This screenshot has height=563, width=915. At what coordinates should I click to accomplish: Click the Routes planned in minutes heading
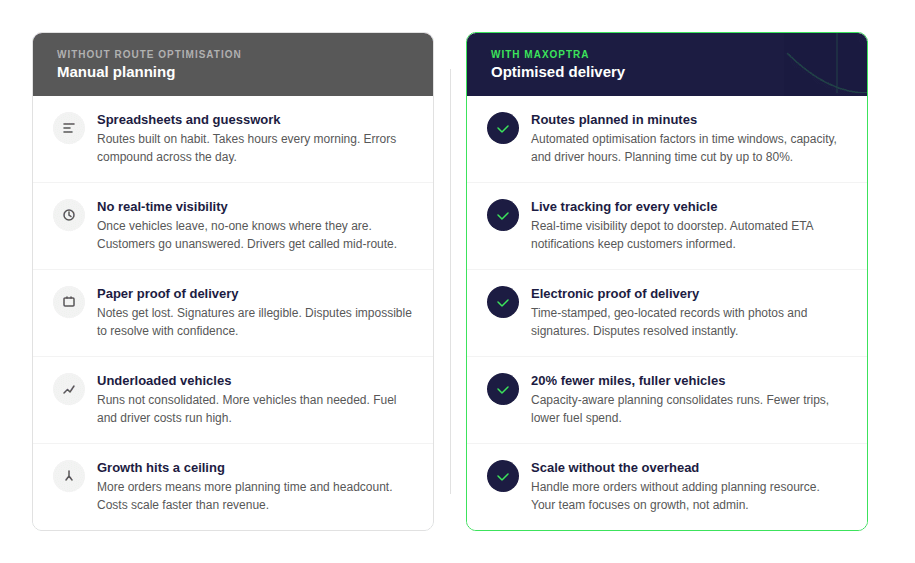click(614, 120)
